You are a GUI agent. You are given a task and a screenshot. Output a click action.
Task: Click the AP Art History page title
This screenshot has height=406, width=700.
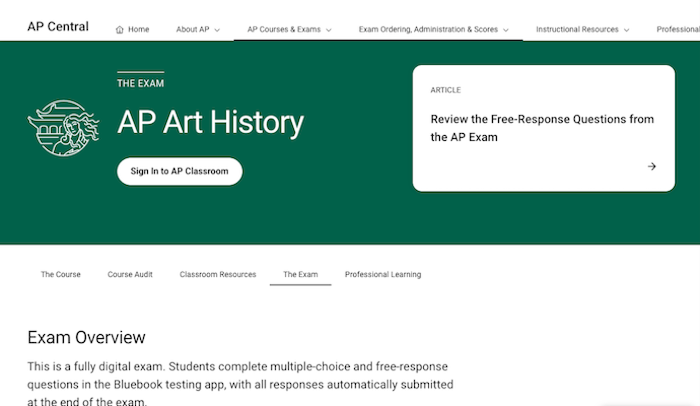(210, 122)
